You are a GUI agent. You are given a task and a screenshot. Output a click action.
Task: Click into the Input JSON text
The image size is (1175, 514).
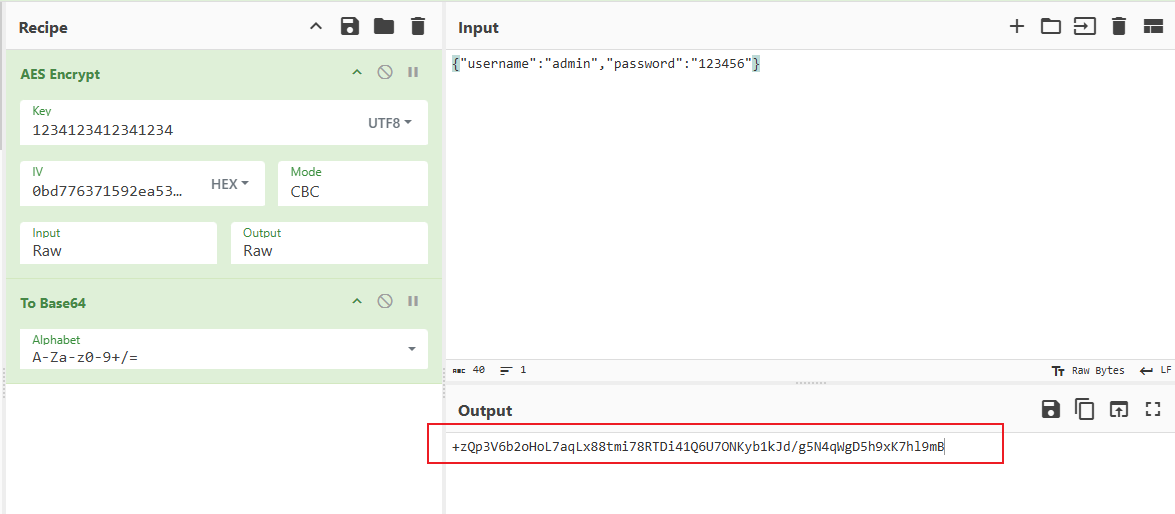(x=606, y=64)
